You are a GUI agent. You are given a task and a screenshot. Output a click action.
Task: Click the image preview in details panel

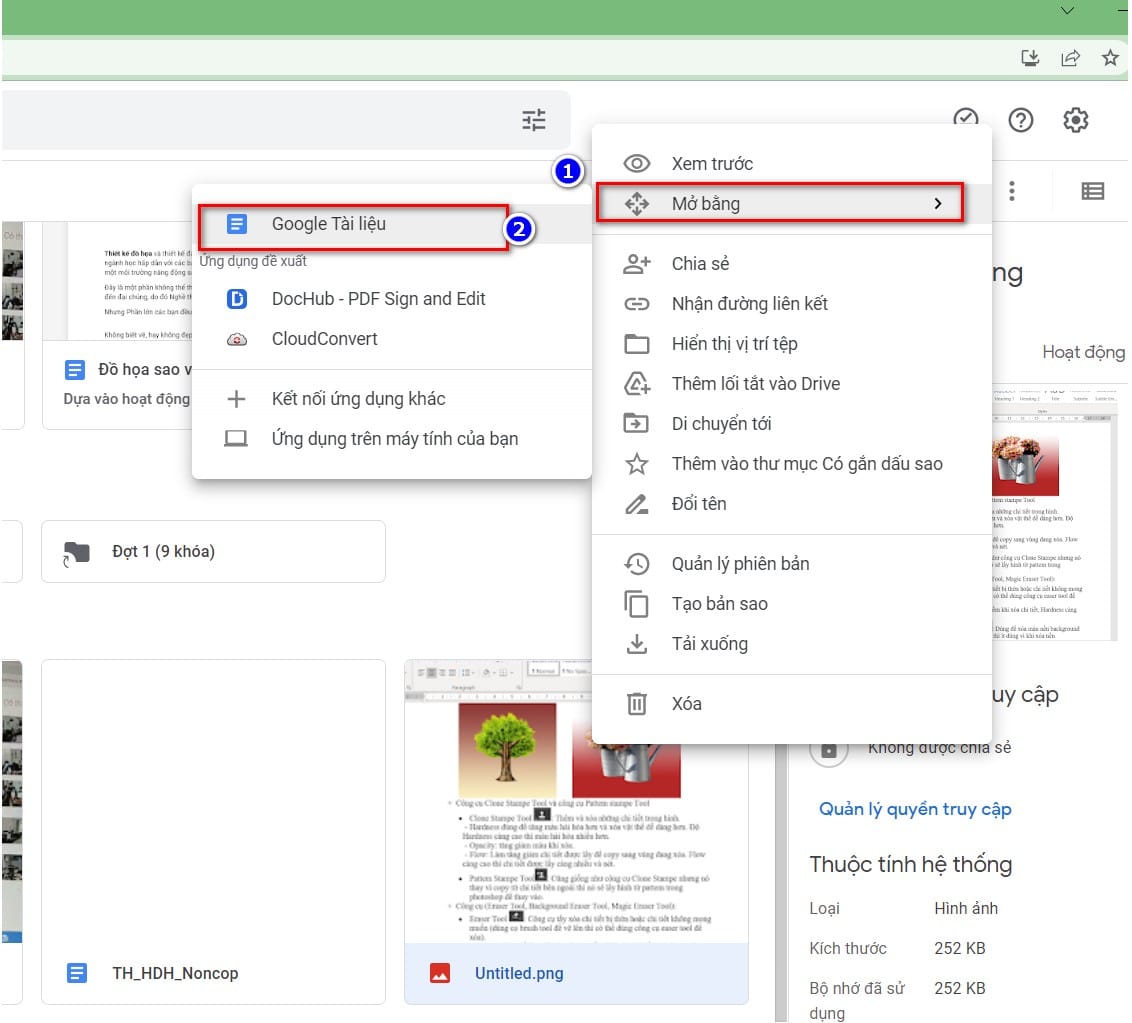[x=1055, y=515]
